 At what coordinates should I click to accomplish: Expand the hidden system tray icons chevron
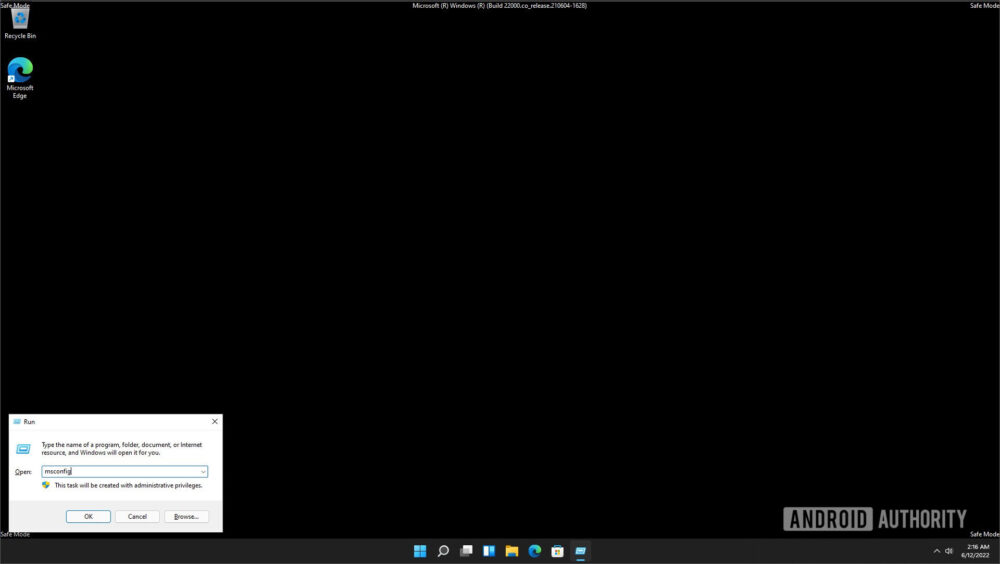(x=937, y=551)
